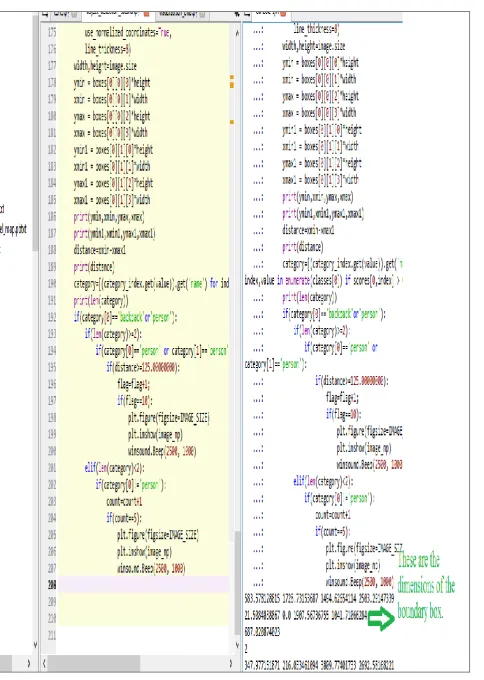Open the console pane tab browse icon
Viewport: 484px width, 680px height.
247,14
